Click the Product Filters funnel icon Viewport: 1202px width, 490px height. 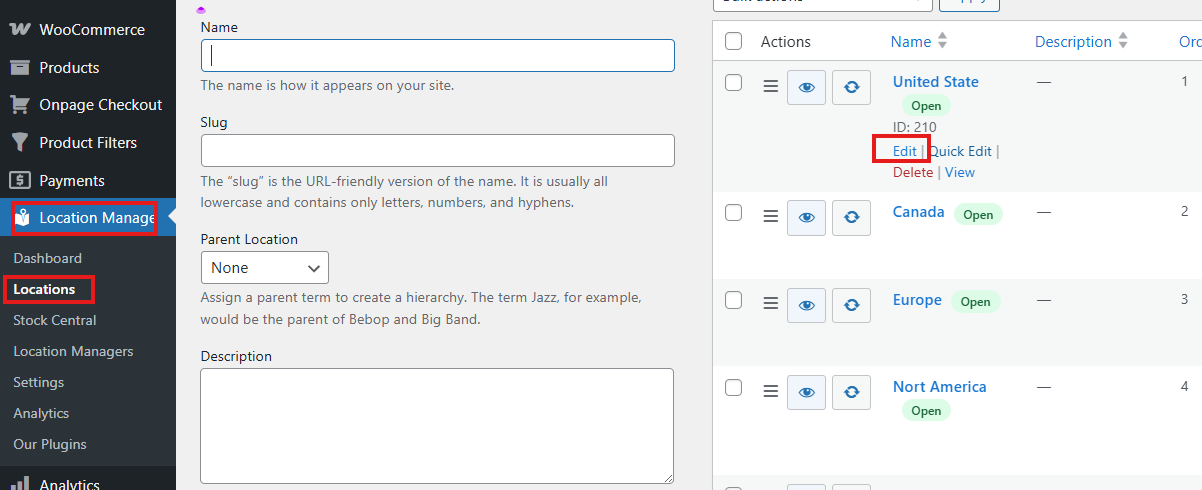pos(19,143)
